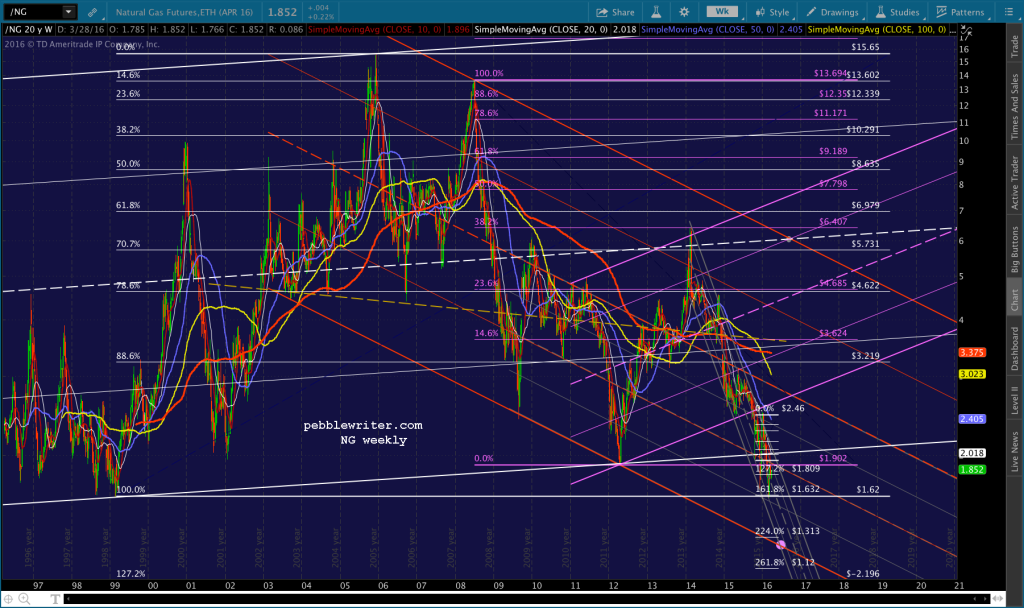The image size is (1024, 608).
Task: Open the Studies menu
Action: point(897,12)
